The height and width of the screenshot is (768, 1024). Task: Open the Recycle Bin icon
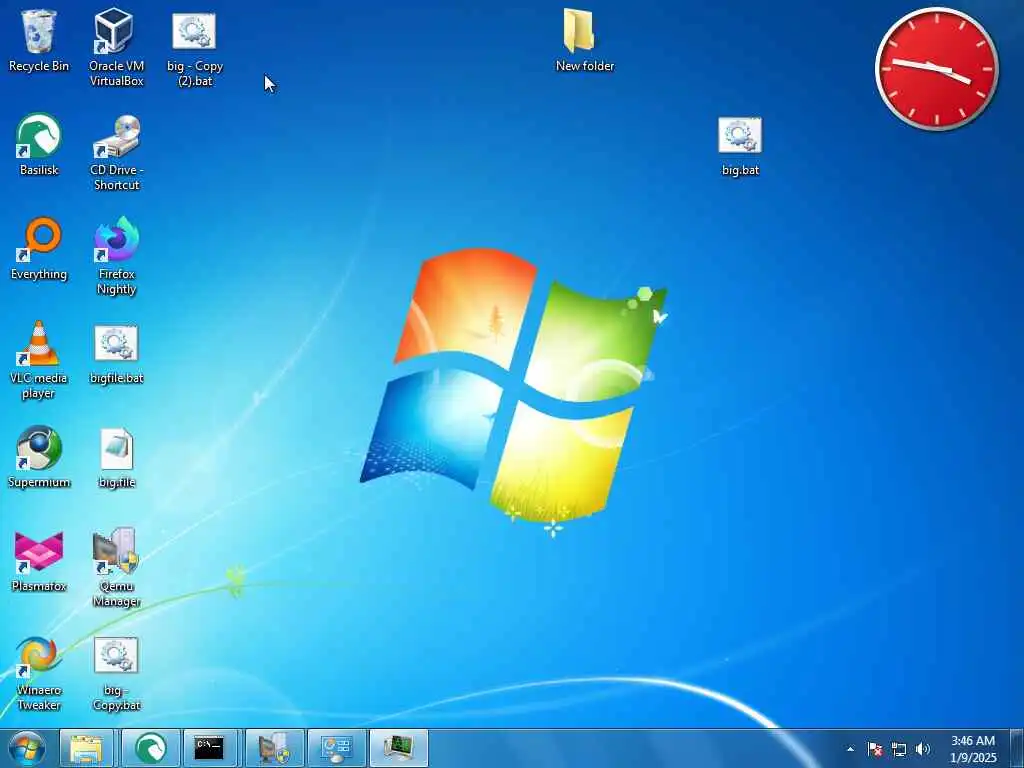click(x=39, y=40)
